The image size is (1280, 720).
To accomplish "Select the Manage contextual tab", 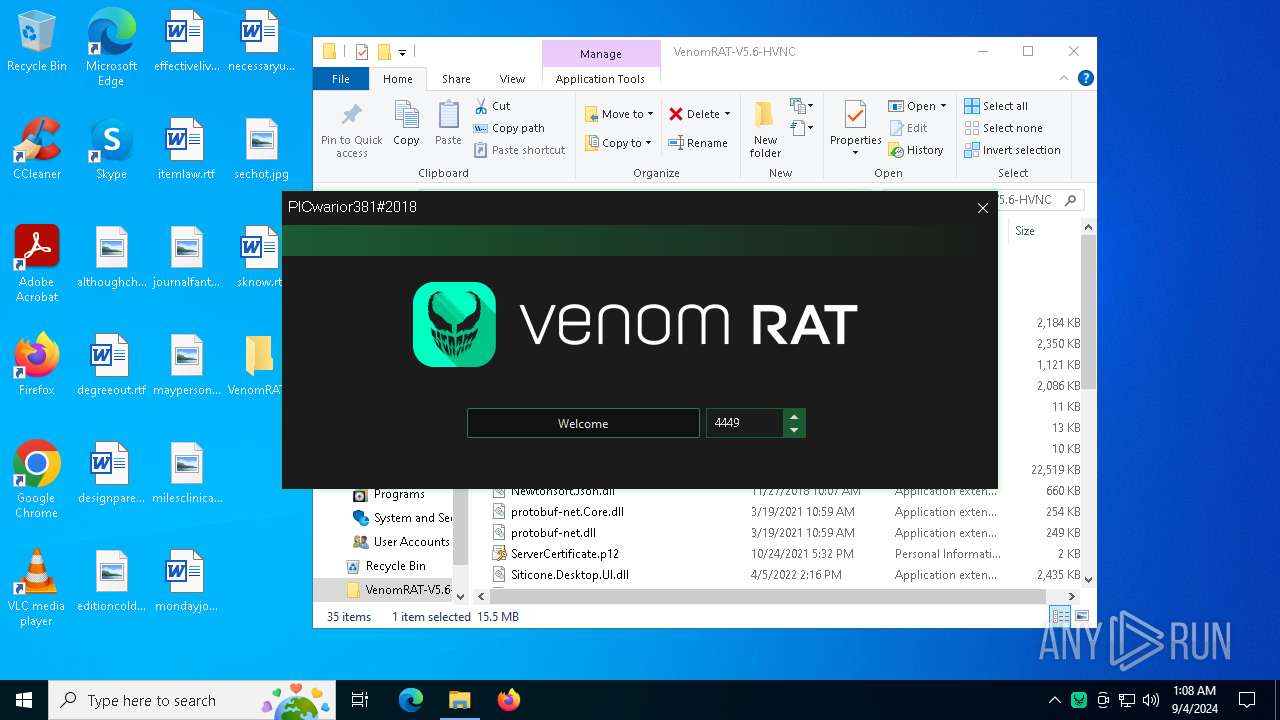I will click(600, 54).
